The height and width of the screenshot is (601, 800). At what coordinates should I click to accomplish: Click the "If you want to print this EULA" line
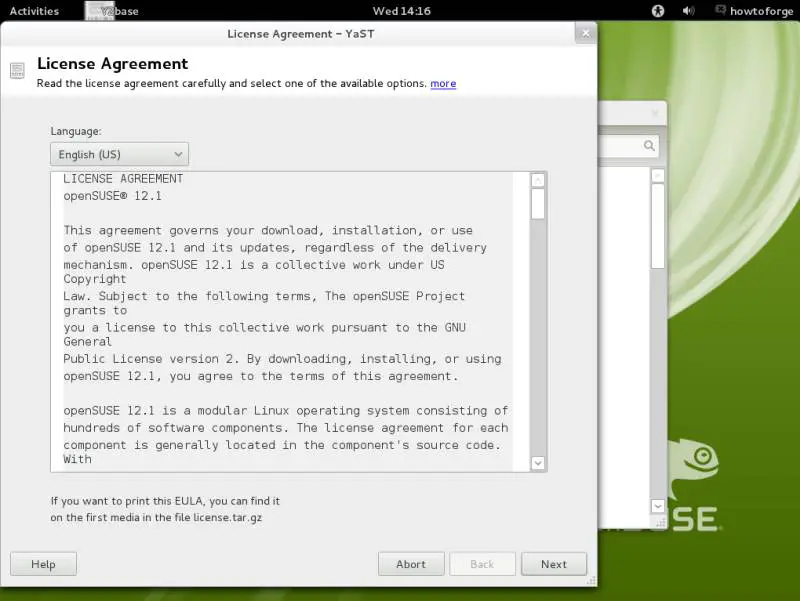coord(165,501)
